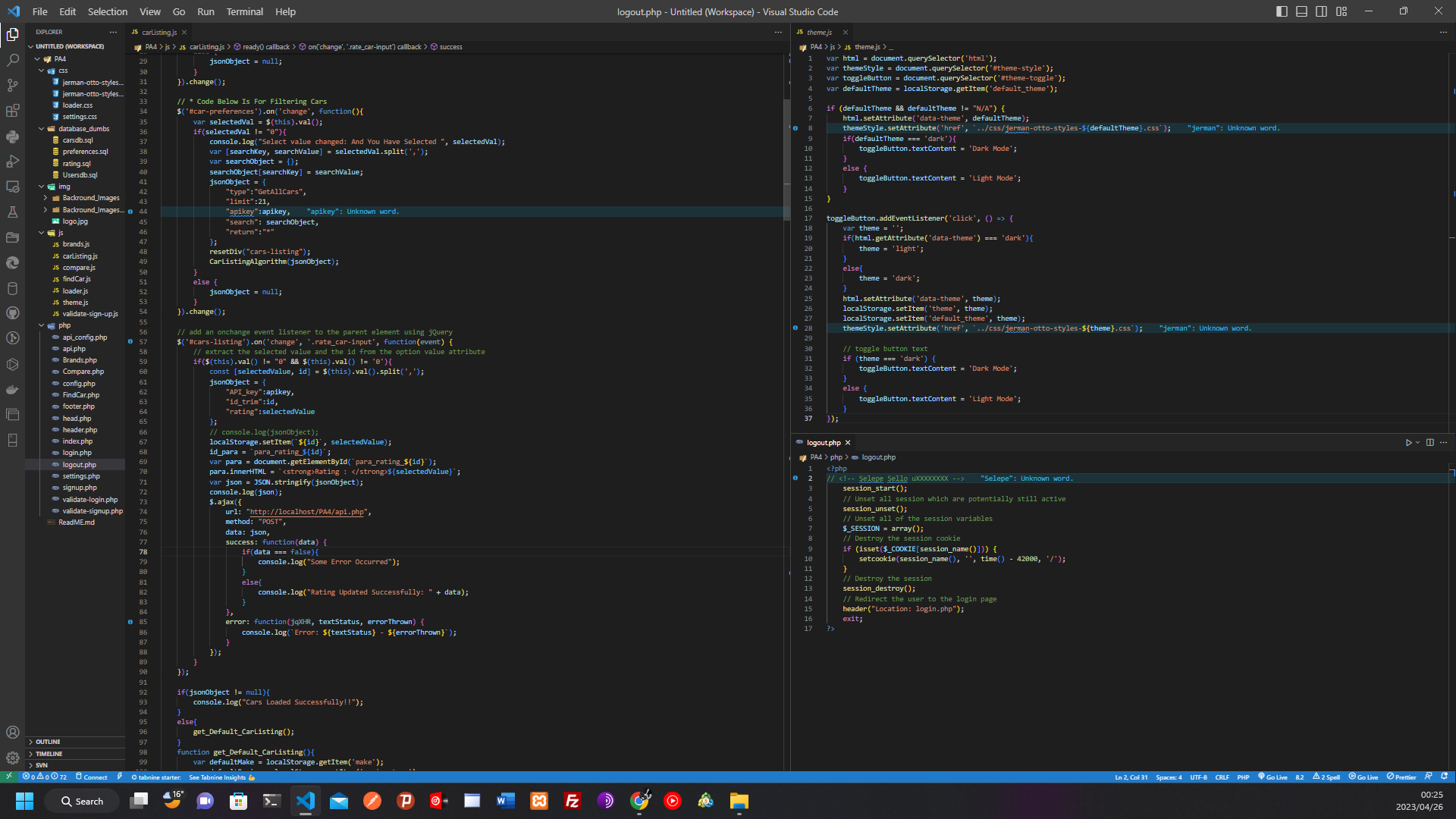Expand the OUTLINE section
Viewport: 1456px width, 819px height.
click(47, 742)
